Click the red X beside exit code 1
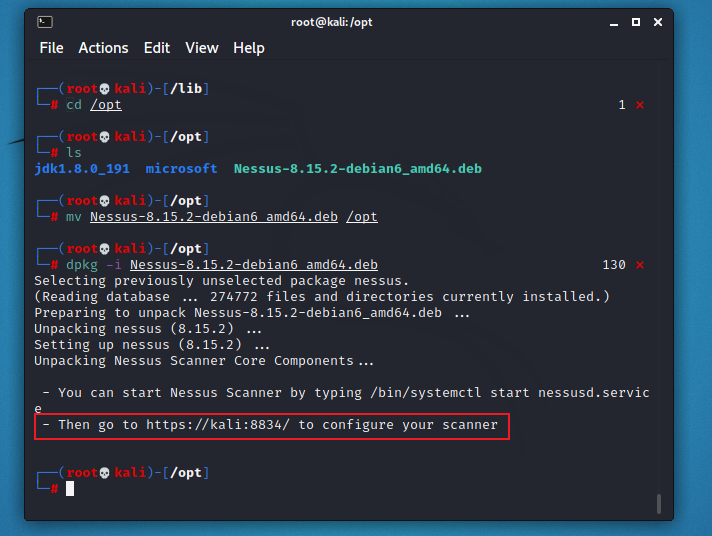 point(640,105)
